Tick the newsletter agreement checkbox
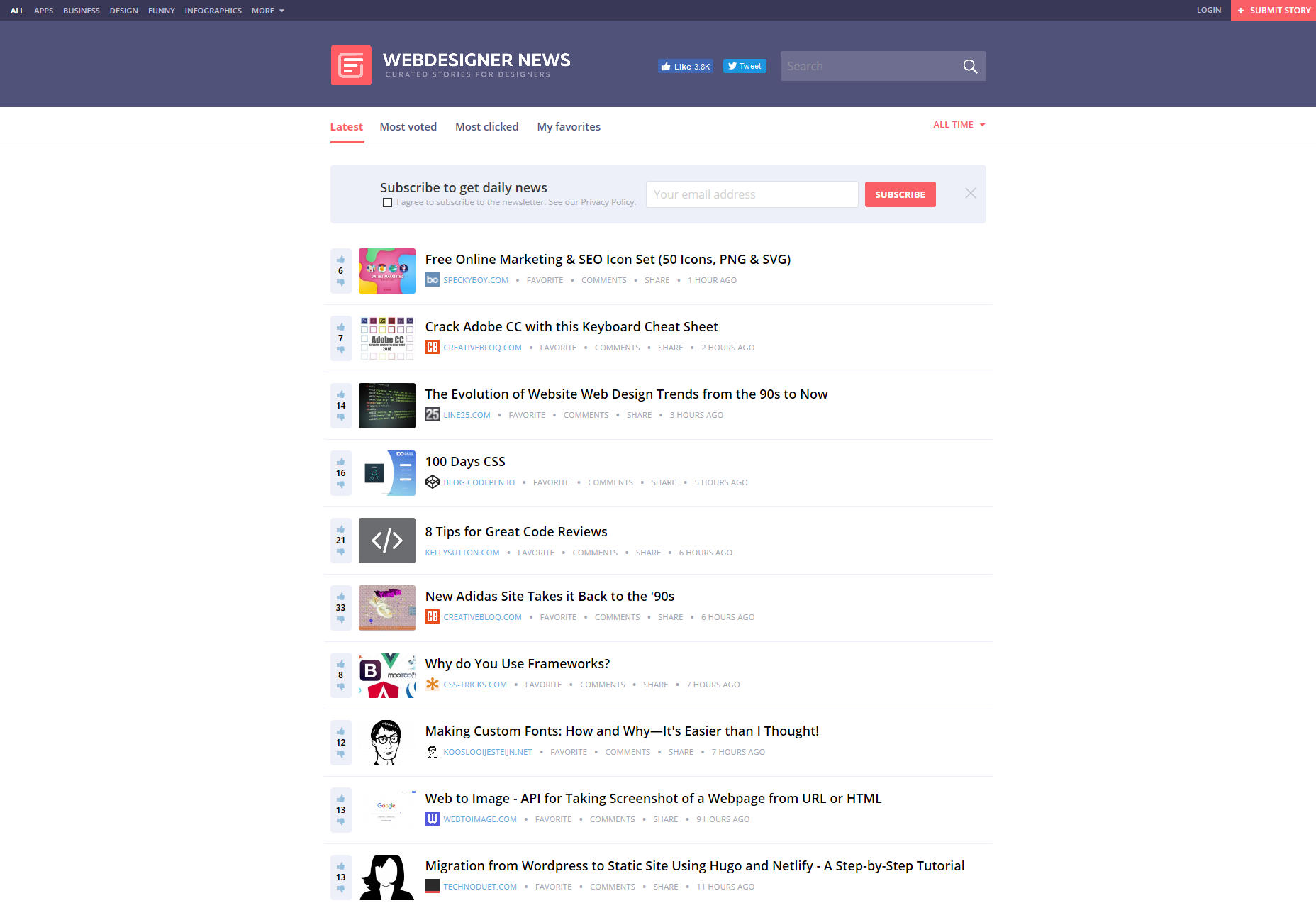This screenshot has height=908, width=1316. point(387,203)
